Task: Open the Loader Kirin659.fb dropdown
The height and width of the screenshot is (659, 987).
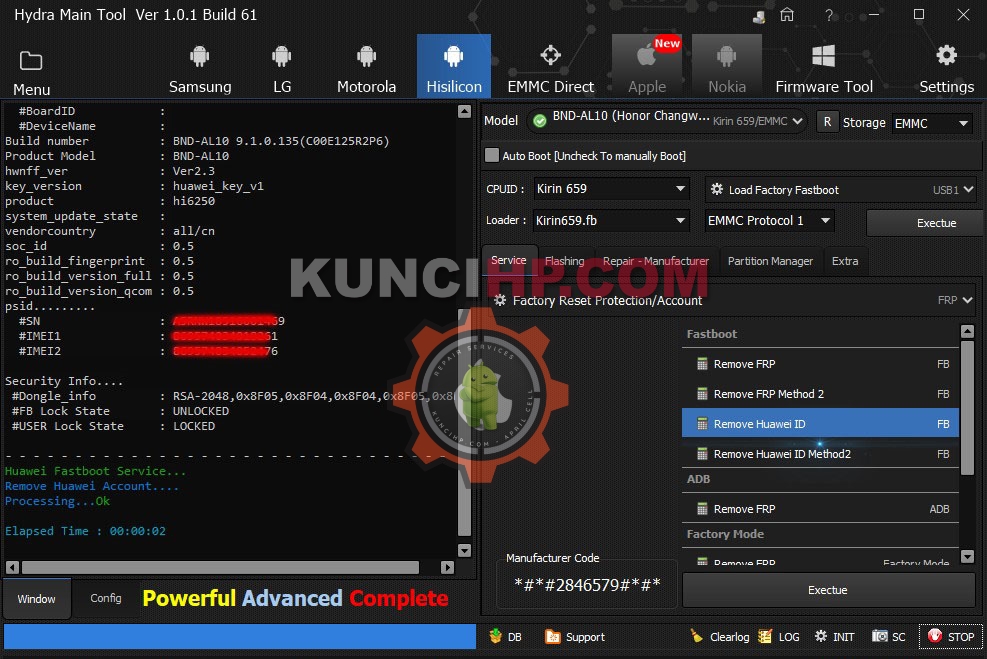Action: click(x=611, y=220)
